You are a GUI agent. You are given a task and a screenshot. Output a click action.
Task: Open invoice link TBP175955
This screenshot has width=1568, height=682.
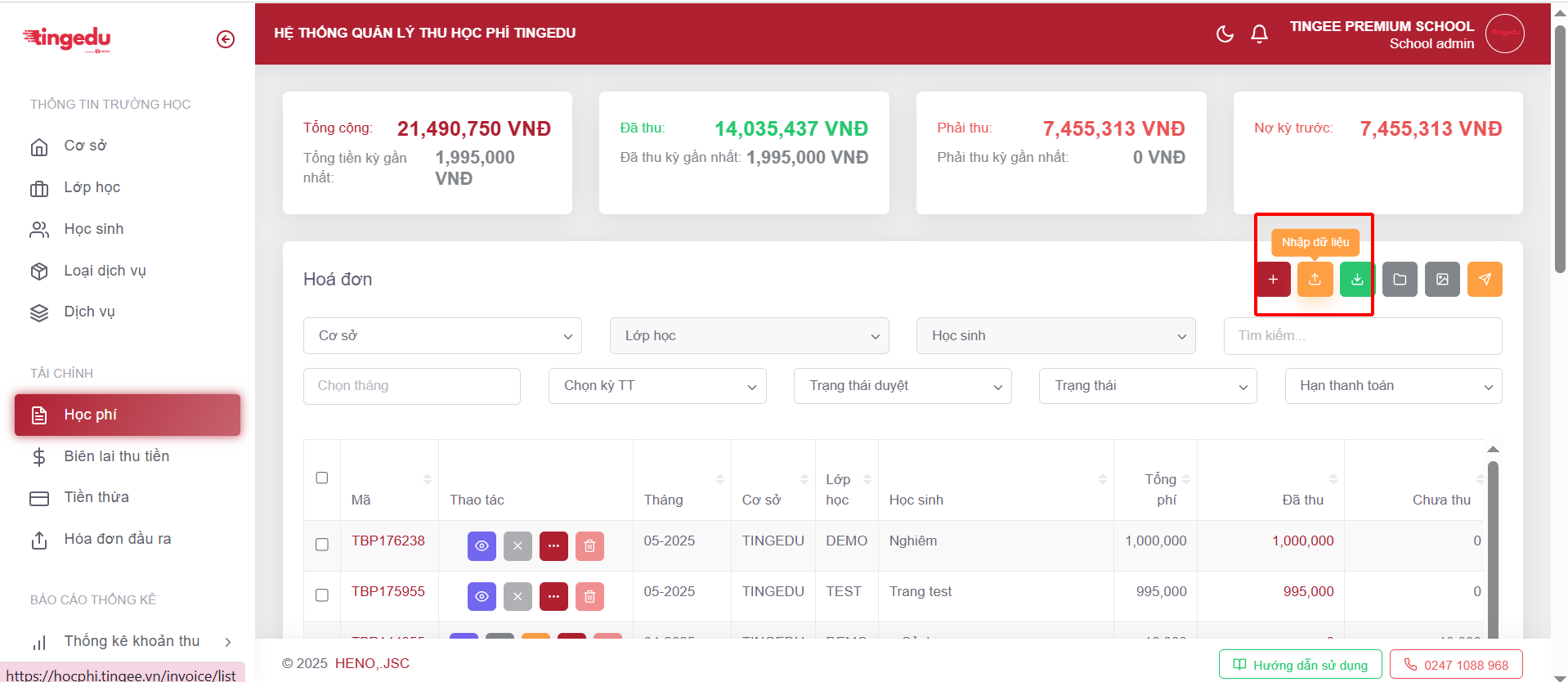pyautogui.click(x=388, y=591)
